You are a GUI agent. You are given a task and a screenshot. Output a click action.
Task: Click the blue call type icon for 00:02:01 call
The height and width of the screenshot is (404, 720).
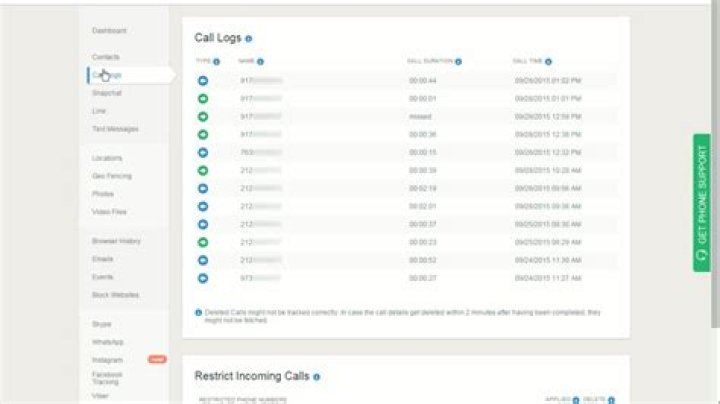[203, 206]
